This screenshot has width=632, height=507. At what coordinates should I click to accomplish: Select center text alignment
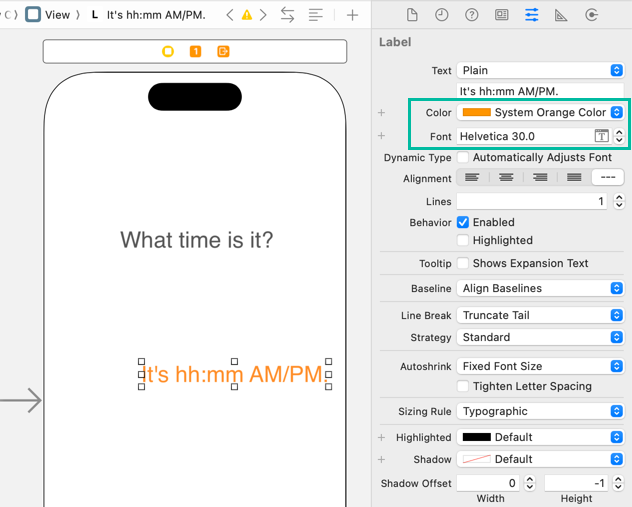click(507, 178)
